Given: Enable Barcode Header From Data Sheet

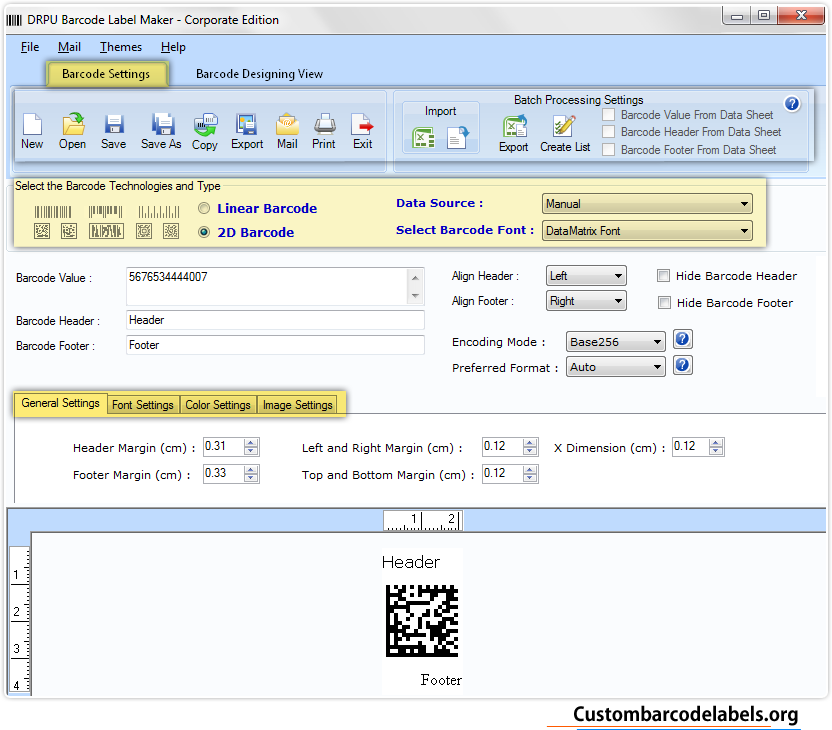Looking at the screenshot, I should 609,132.
